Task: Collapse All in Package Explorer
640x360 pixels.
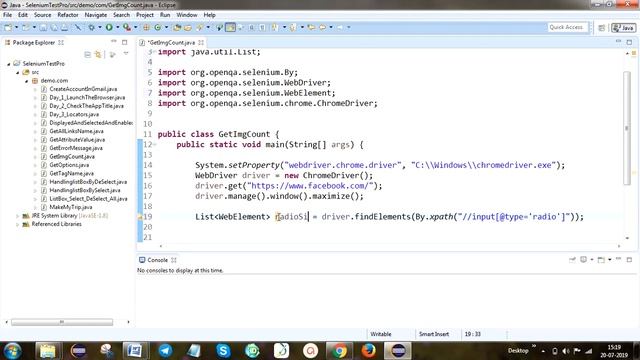Action: pos(87,54)
